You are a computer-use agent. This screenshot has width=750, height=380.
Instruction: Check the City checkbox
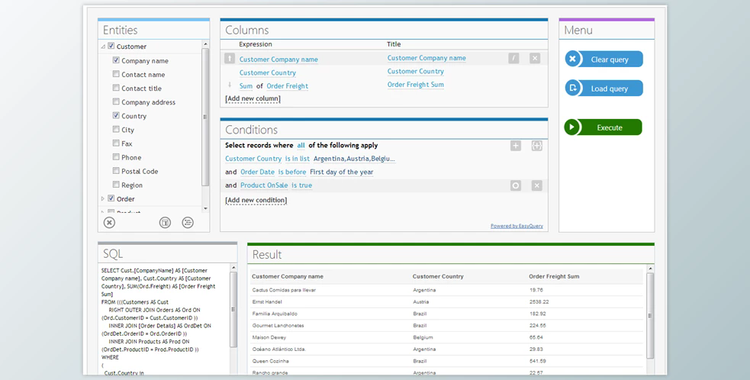tap(116, 129)
